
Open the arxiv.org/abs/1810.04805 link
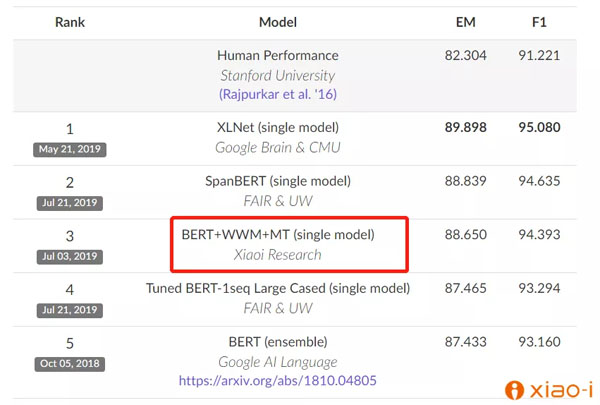pyautogui.click(x=278, y=381)
